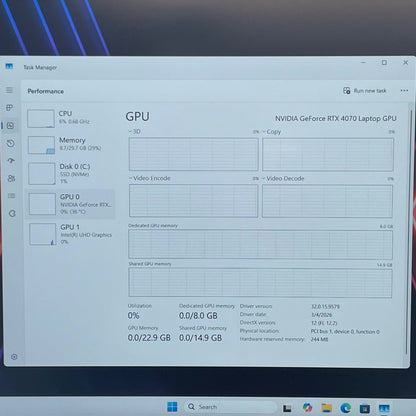This screenshot has width=416, height=416.
Task: Click the CPU mini graph thumbnail
Action: 41,118
